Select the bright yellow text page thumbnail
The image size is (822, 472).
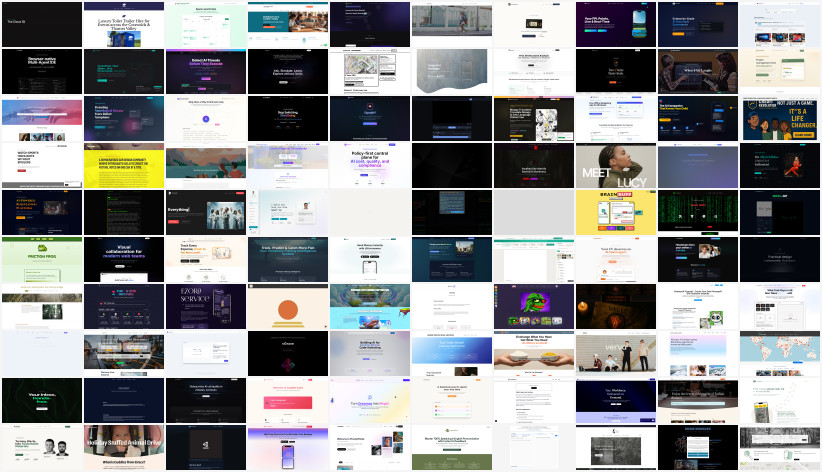124,166
